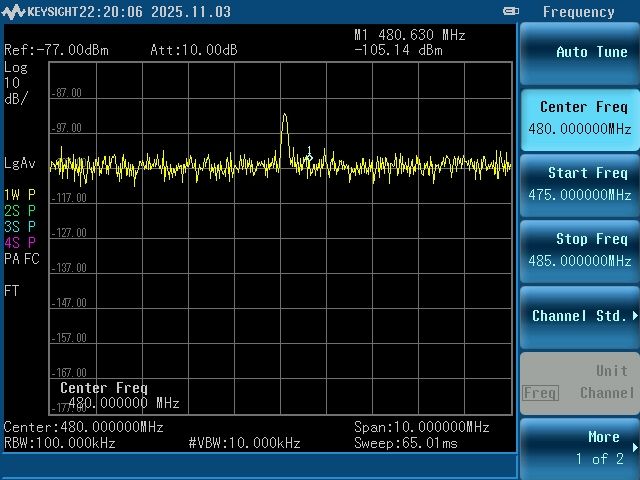The image size is (640, 480).
Task: Select trace 1W P indicator
Action: [x=20, y=195]
